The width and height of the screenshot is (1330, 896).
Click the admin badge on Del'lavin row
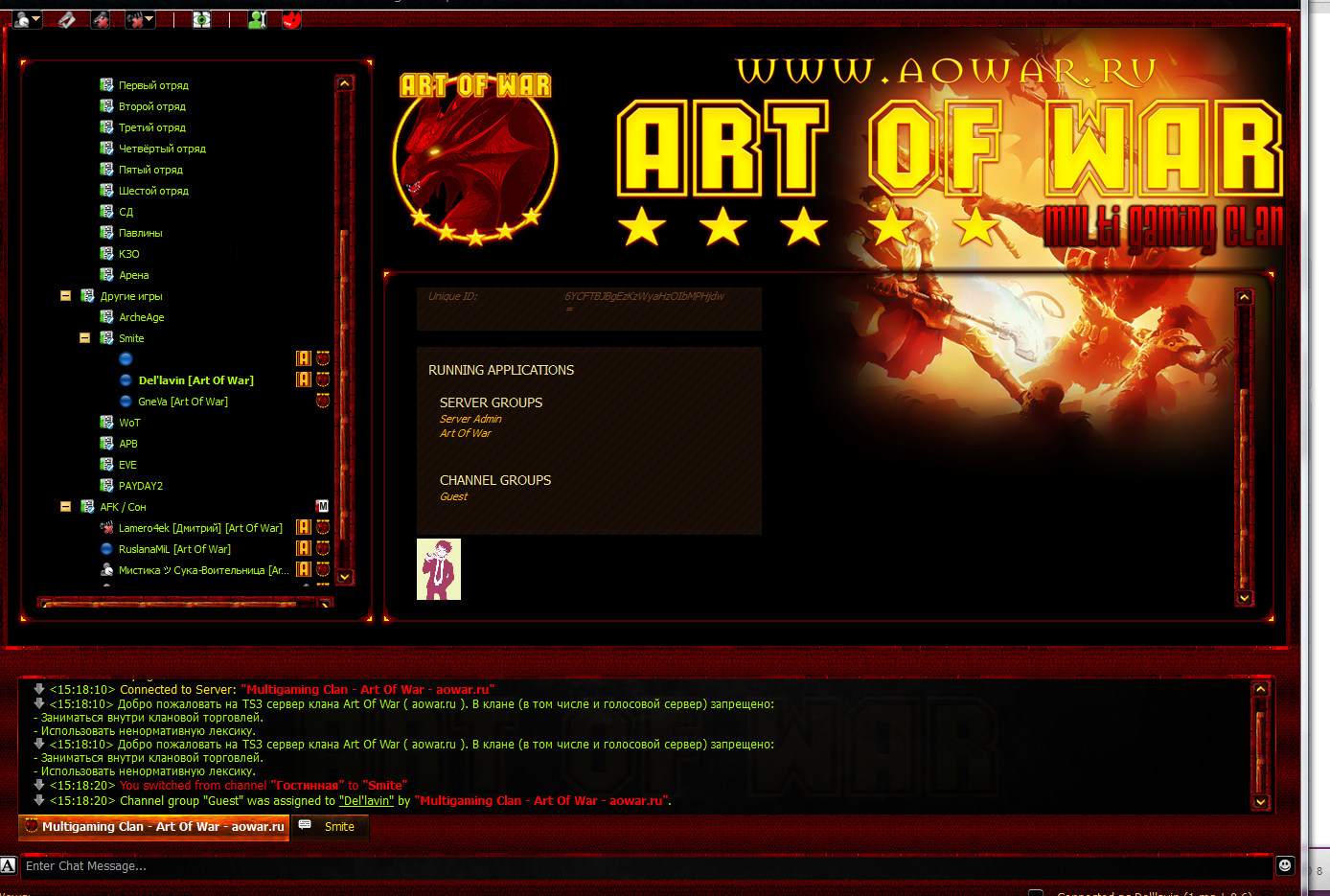click(304, 379)
